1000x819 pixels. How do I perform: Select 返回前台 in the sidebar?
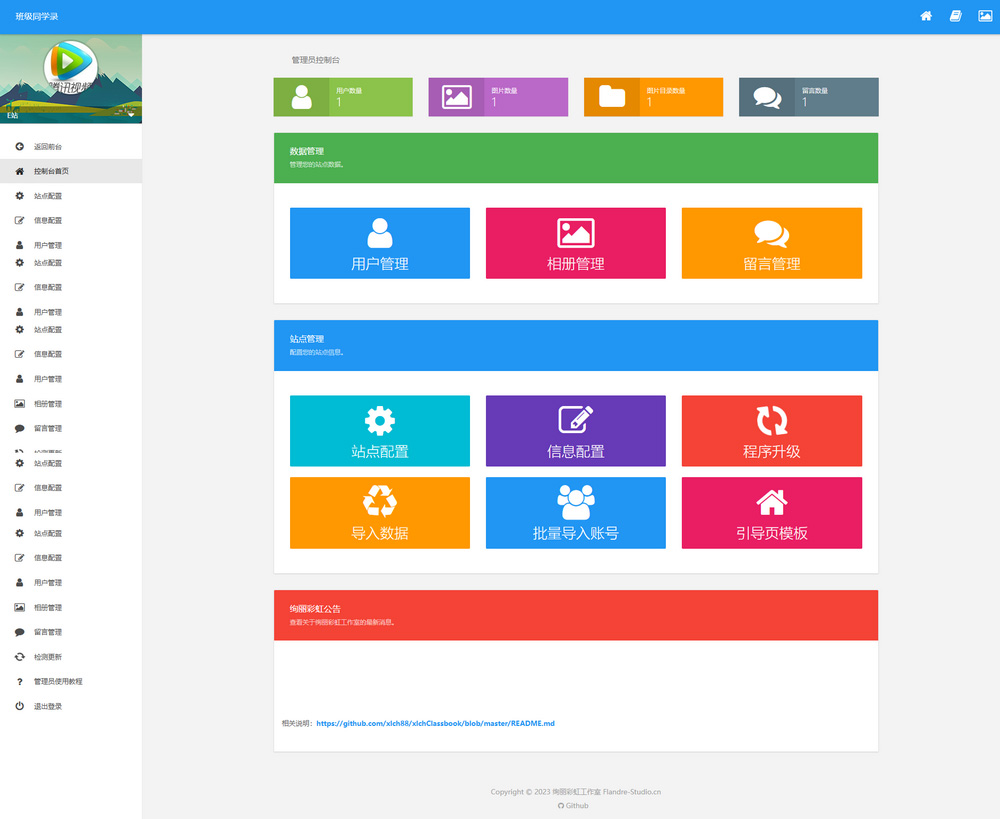[x=47, y=146]
